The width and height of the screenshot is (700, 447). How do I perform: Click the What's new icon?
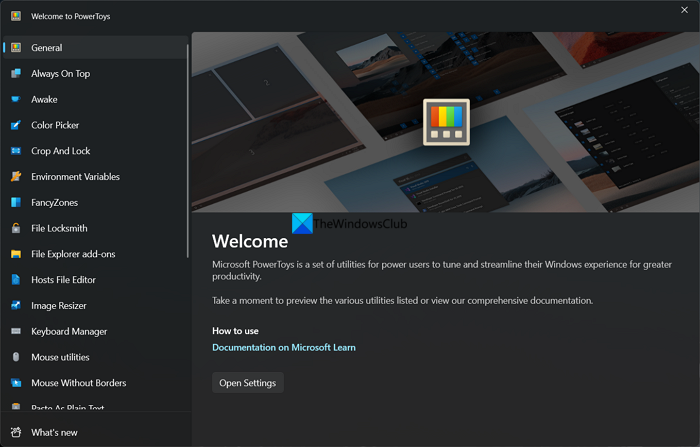(x=16, y=432)
